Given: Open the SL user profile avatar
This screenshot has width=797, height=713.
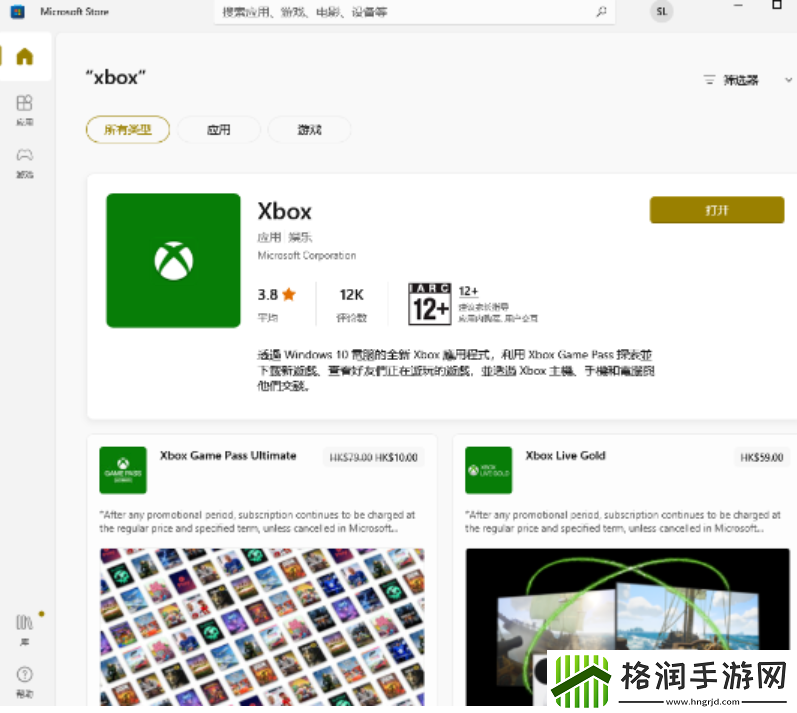Looking at the screenshot, I should pyautogui.click(x=661, y=12).
